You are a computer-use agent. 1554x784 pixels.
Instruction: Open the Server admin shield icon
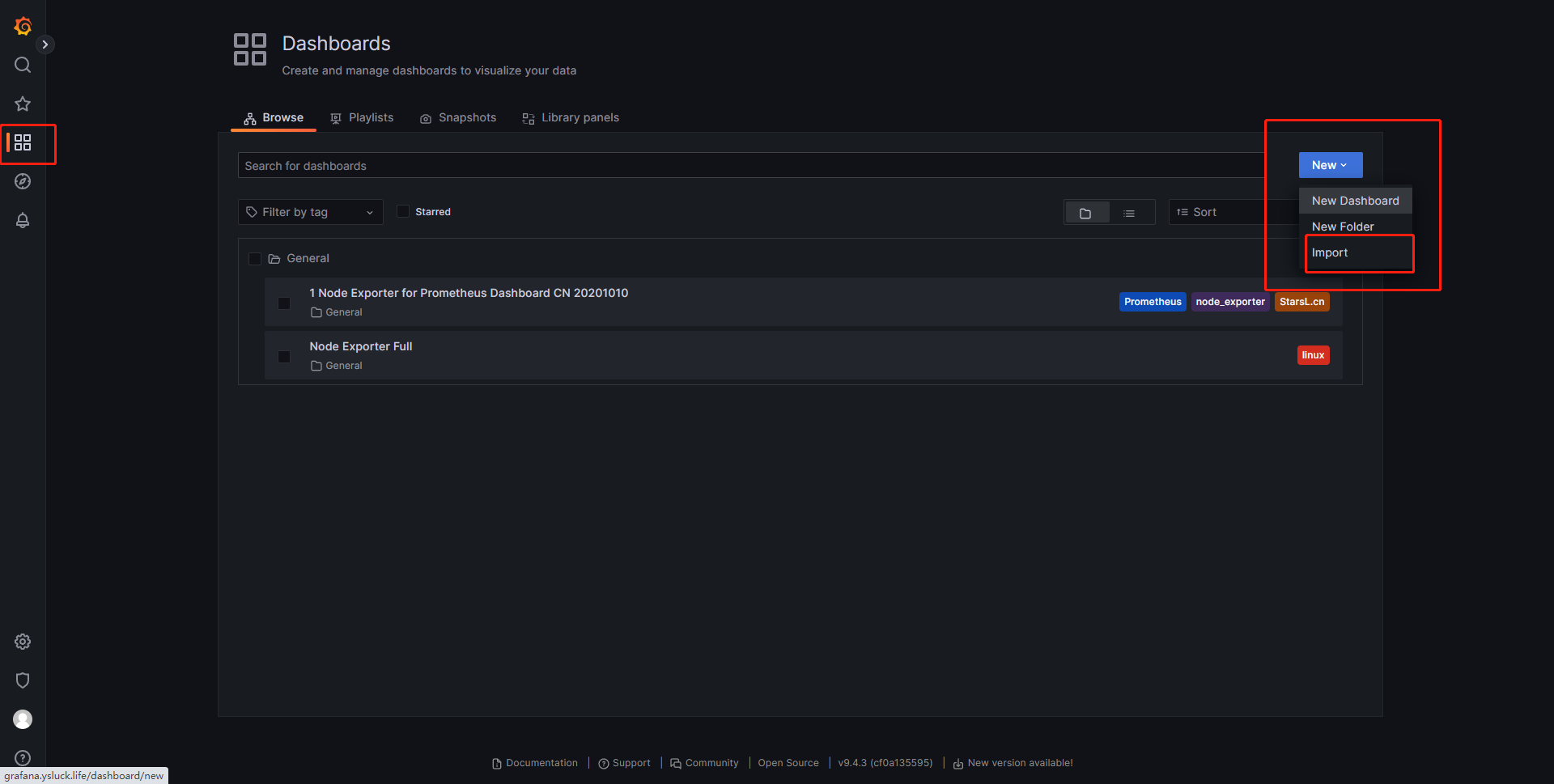tap(23, 680)
